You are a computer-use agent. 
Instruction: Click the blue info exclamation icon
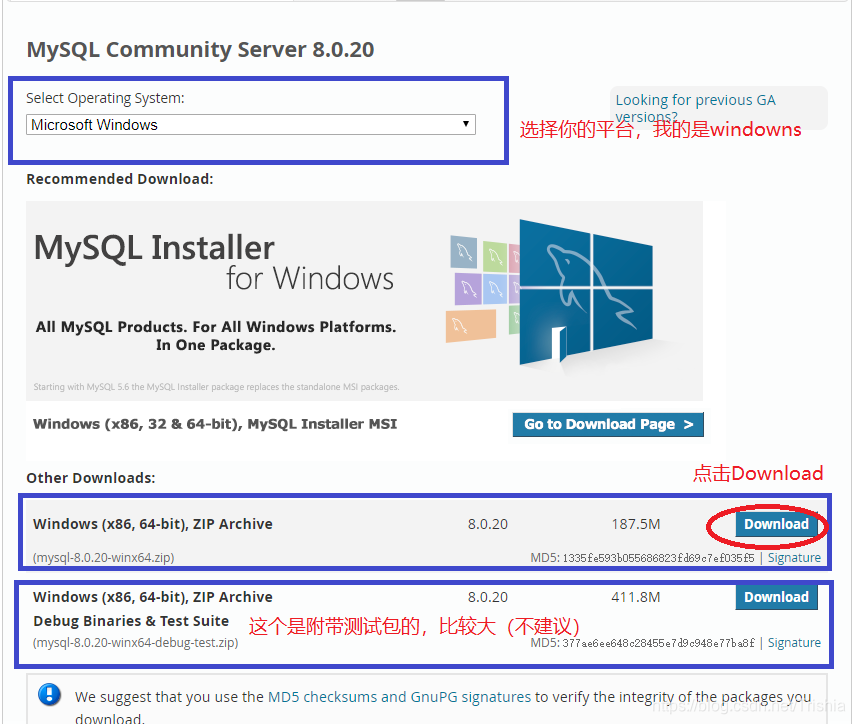pos(50,695)
